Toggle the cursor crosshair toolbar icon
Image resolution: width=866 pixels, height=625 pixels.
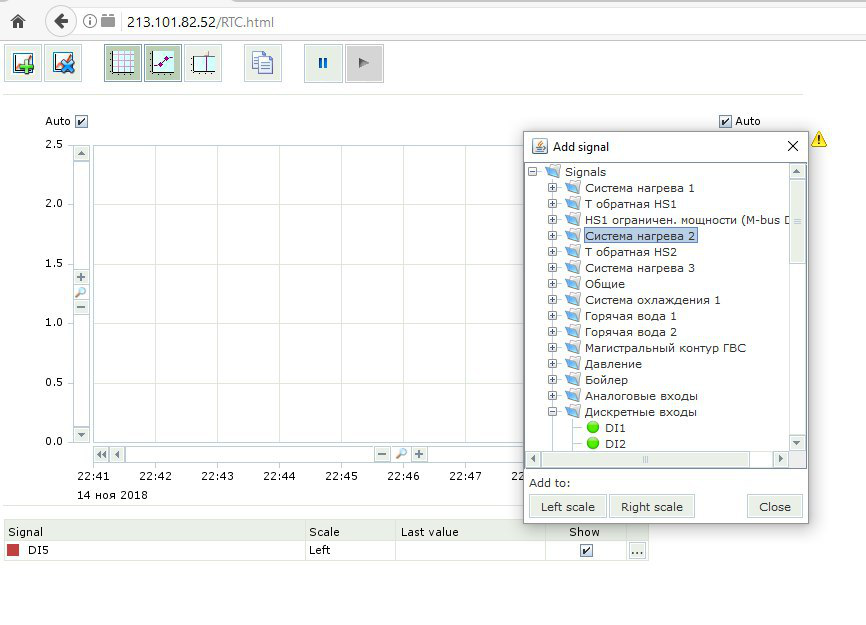point(203,63)
